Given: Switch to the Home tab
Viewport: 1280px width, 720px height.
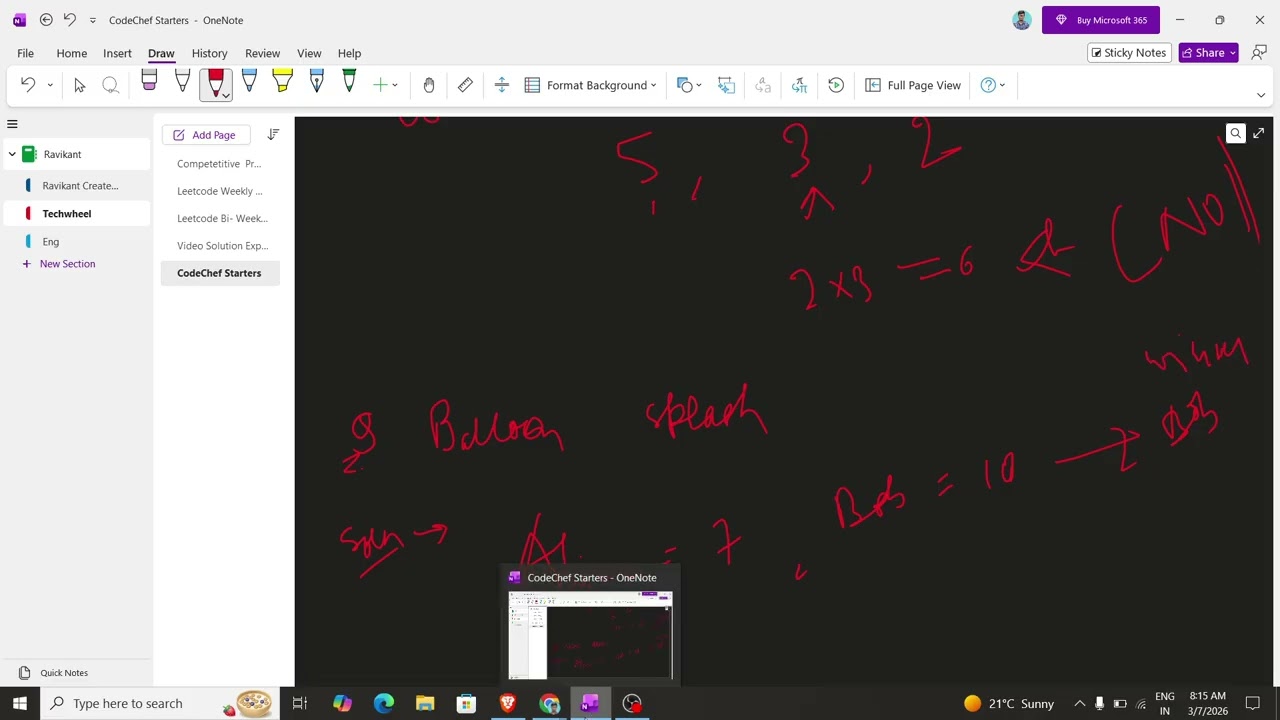Looking at the screenshot, I should (x=71, y=53).
